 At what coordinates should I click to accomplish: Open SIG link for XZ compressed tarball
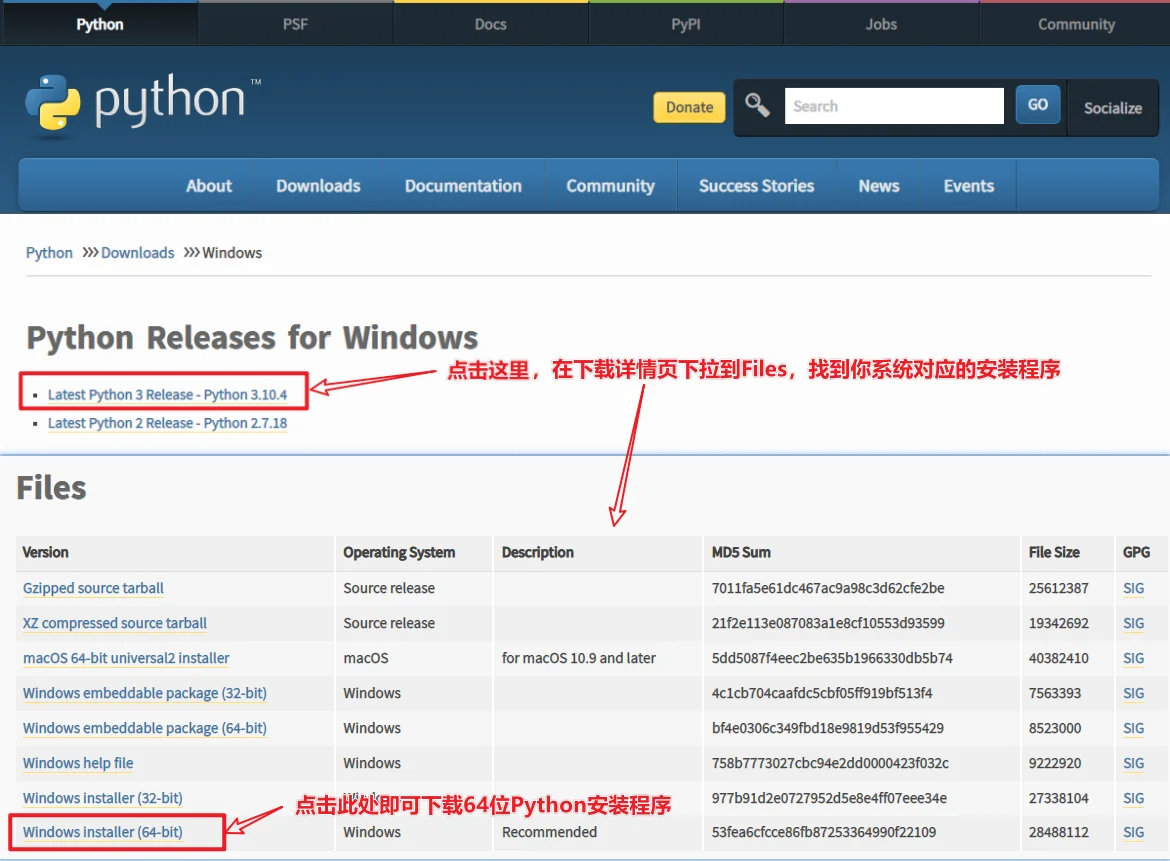point(1133,623)
